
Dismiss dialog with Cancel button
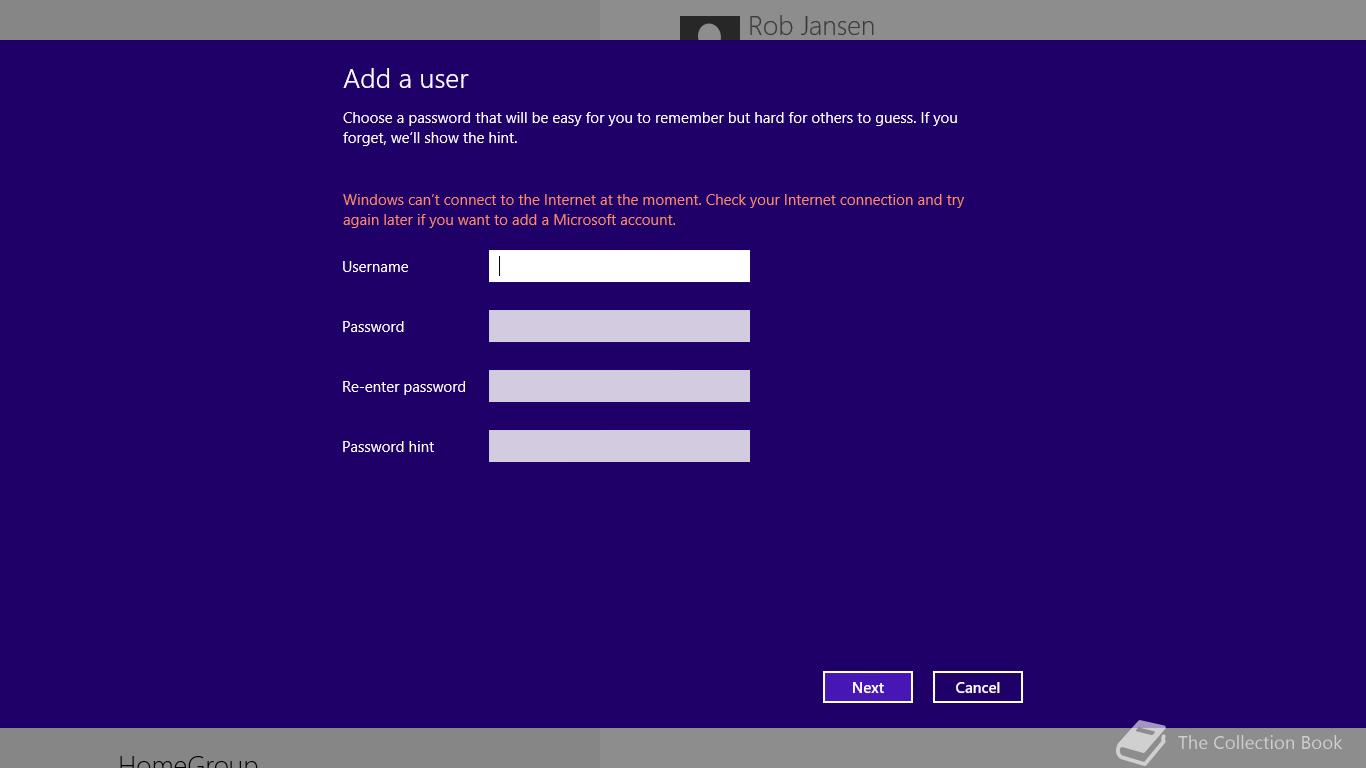click(x=978, y=687)
